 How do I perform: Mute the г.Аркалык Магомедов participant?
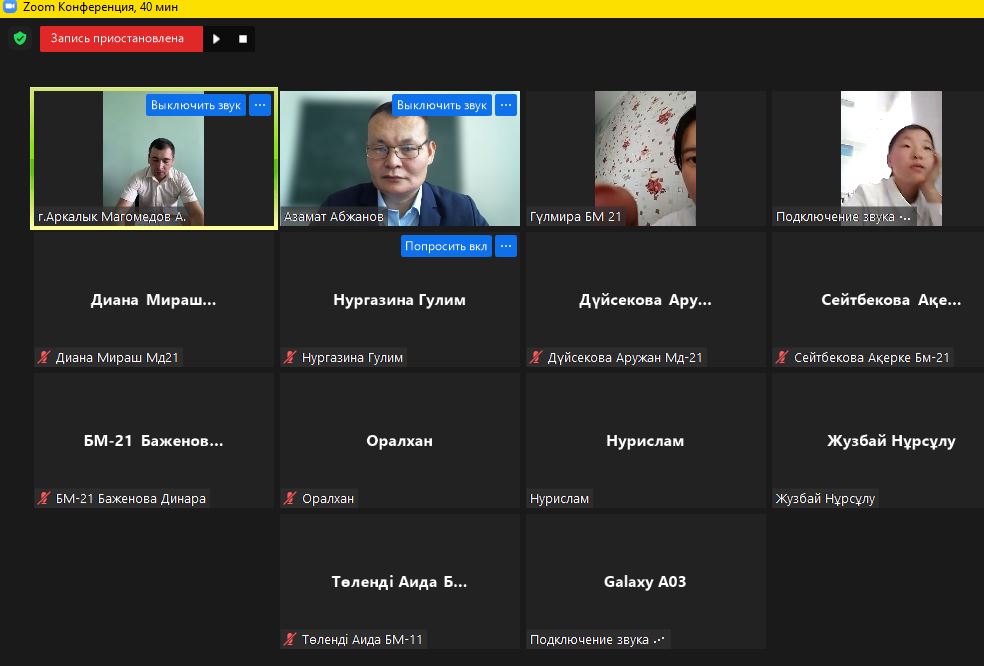196,105
